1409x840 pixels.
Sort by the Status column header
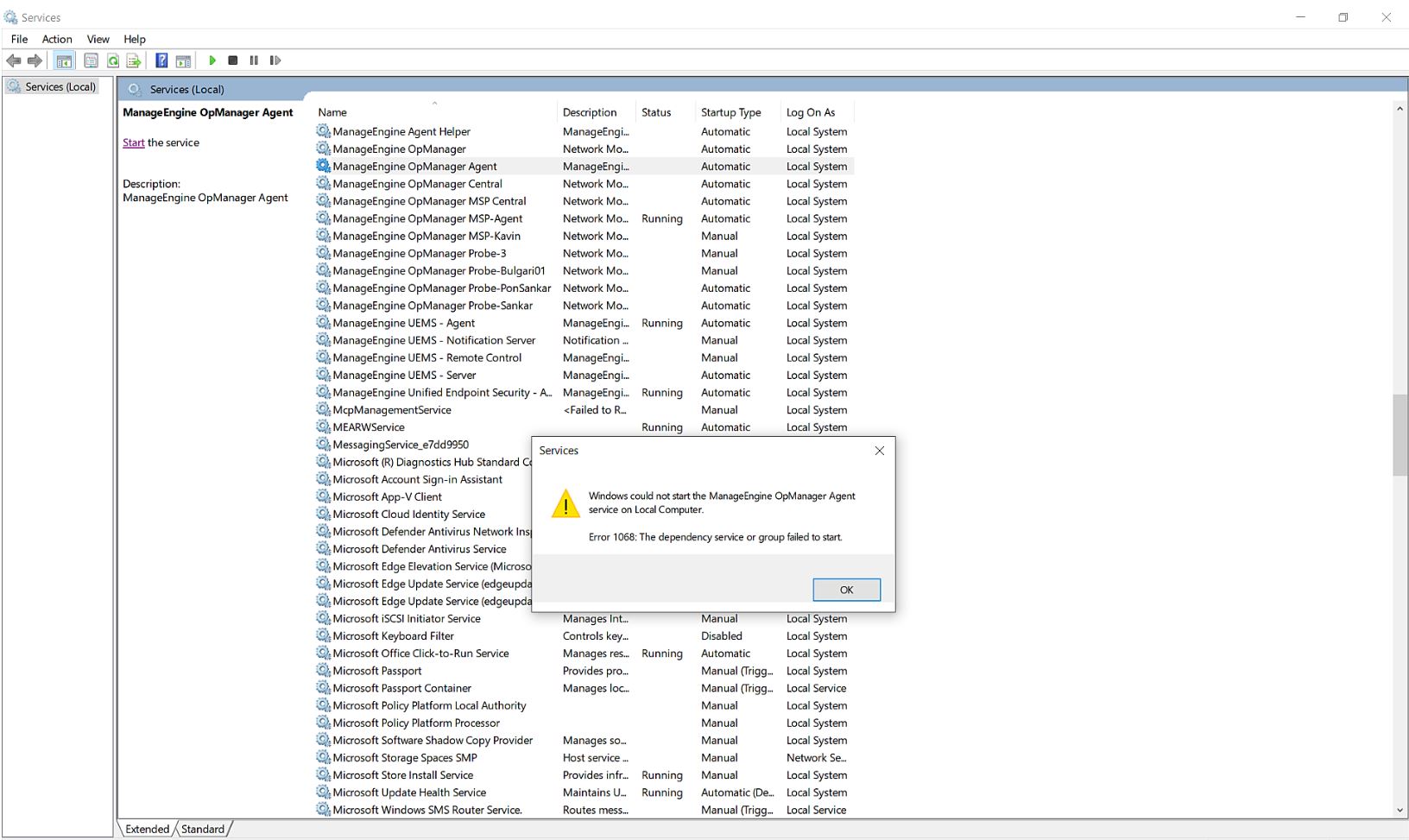pos(656,111)
